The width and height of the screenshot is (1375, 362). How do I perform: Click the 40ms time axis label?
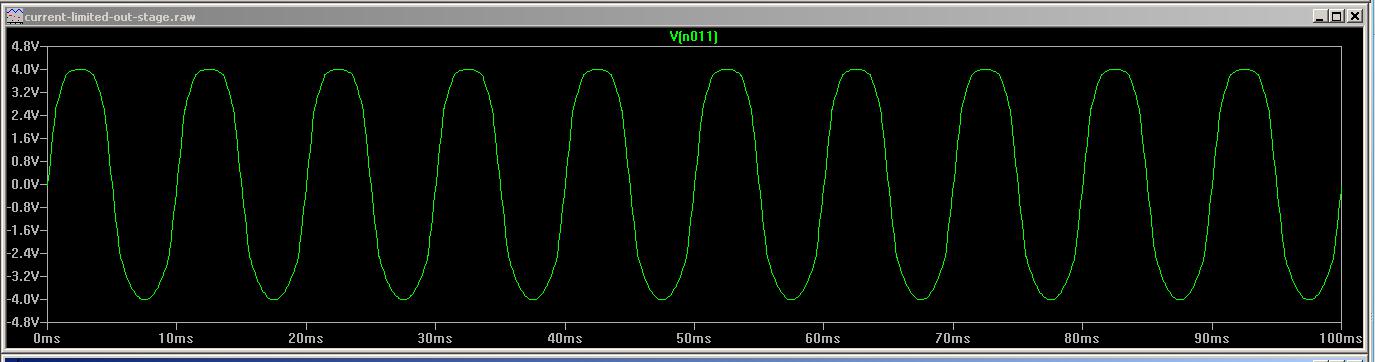pyautogui.click(x=565, y=339)
